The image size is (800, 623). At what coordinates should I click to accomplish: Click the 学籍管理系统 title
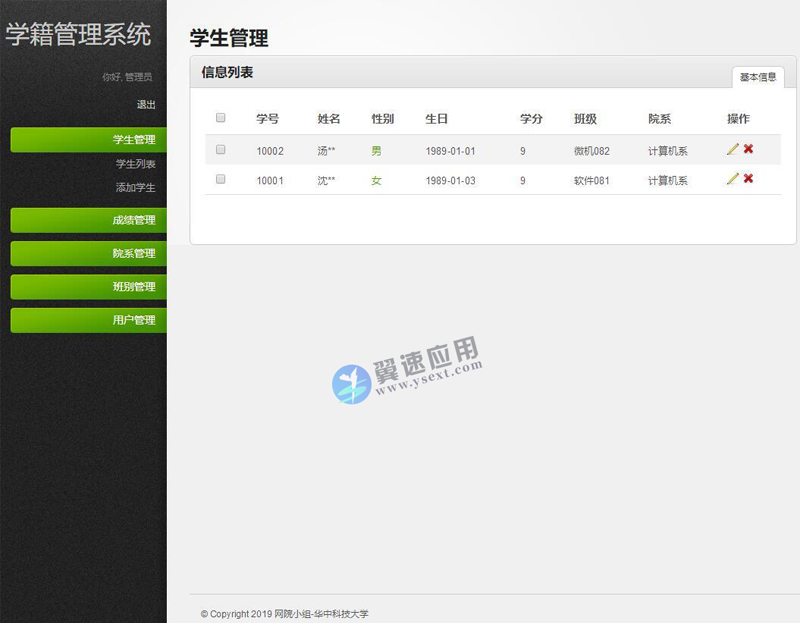tap(78, 35)
